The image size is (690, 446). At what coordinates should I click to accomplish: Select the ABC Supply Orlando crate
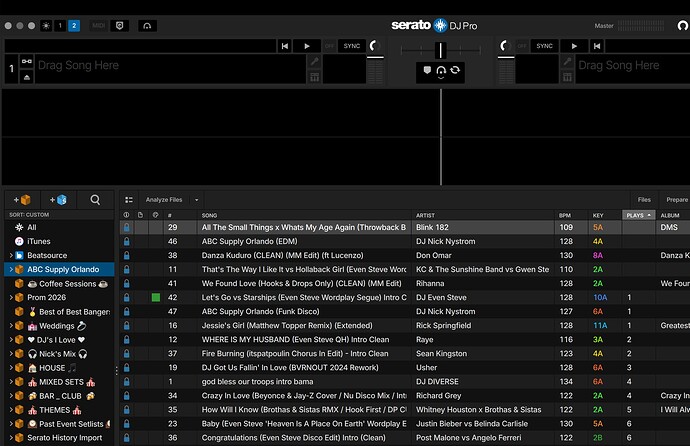point(63,270)
